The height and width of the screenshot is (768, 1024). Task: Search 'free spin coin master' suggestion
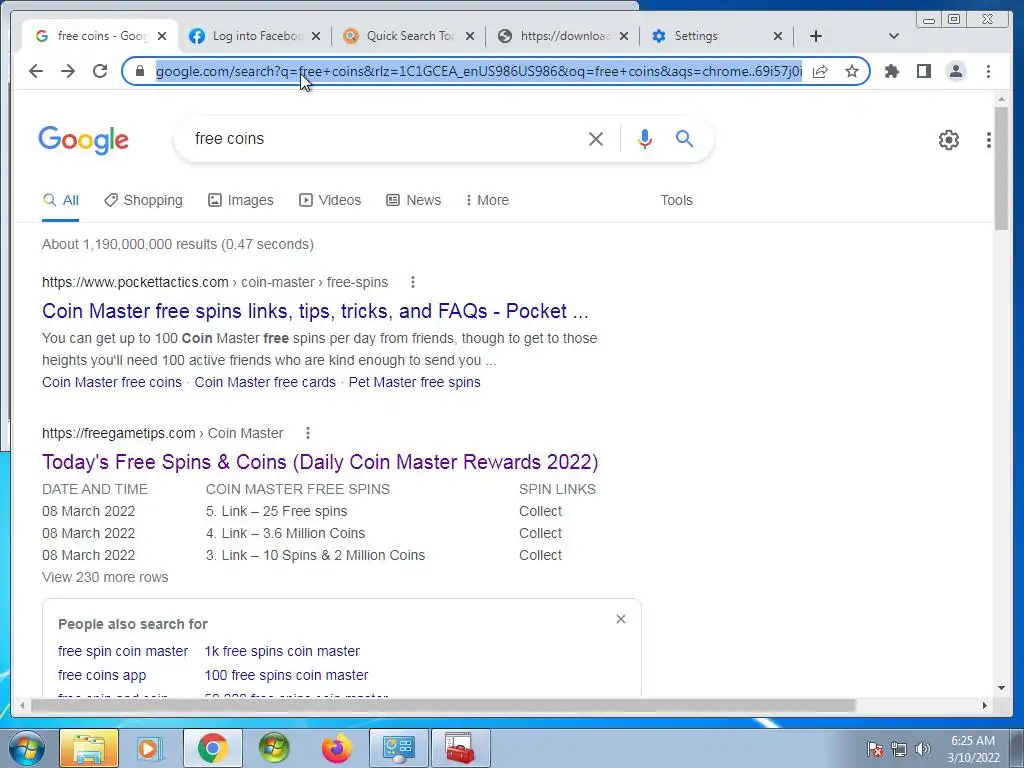point(123,651)
